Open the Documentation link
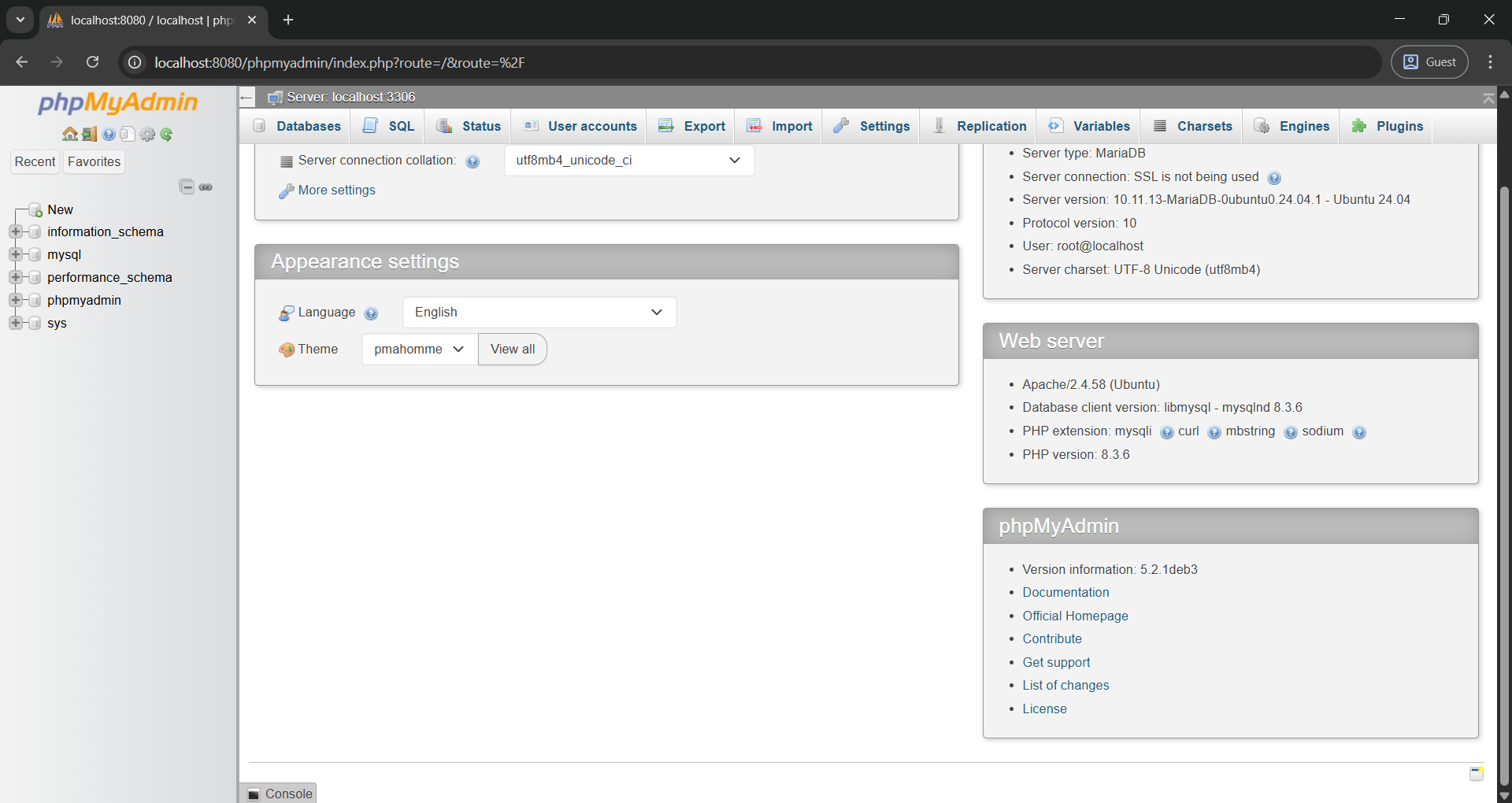The height and width of the screenshot is (803, 1512). click(1065, 593)
